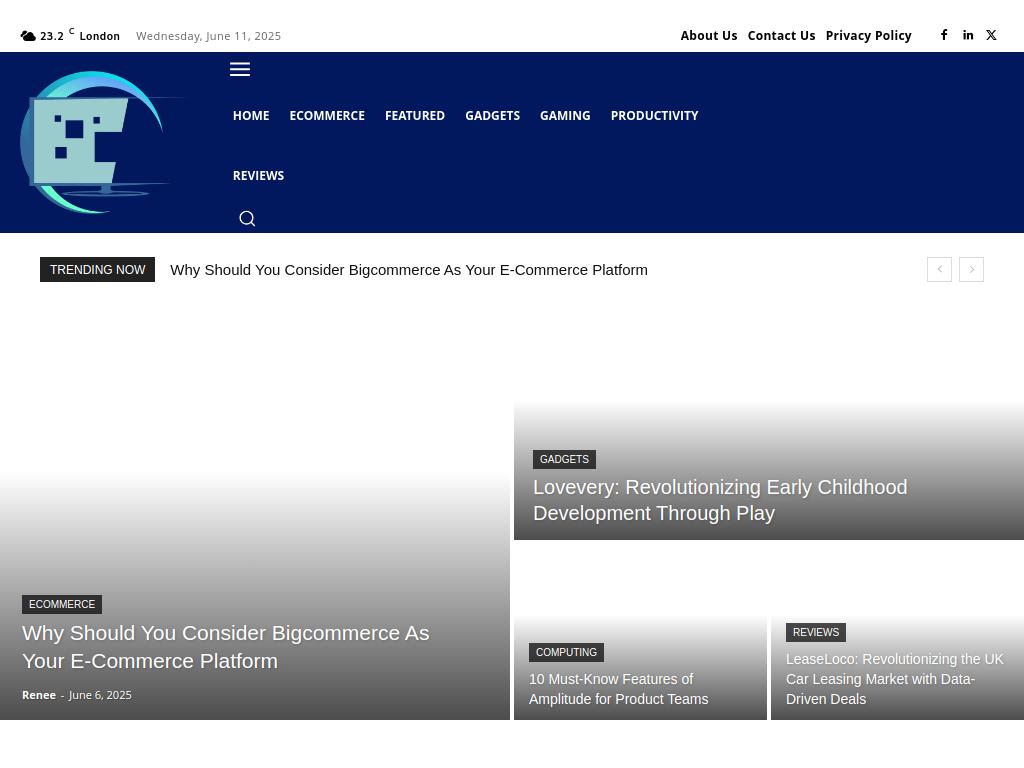This screenshot has width=1024, height=768.
Task: Click the ECOMMERCE category tag
Action: (x=62, y=604)
